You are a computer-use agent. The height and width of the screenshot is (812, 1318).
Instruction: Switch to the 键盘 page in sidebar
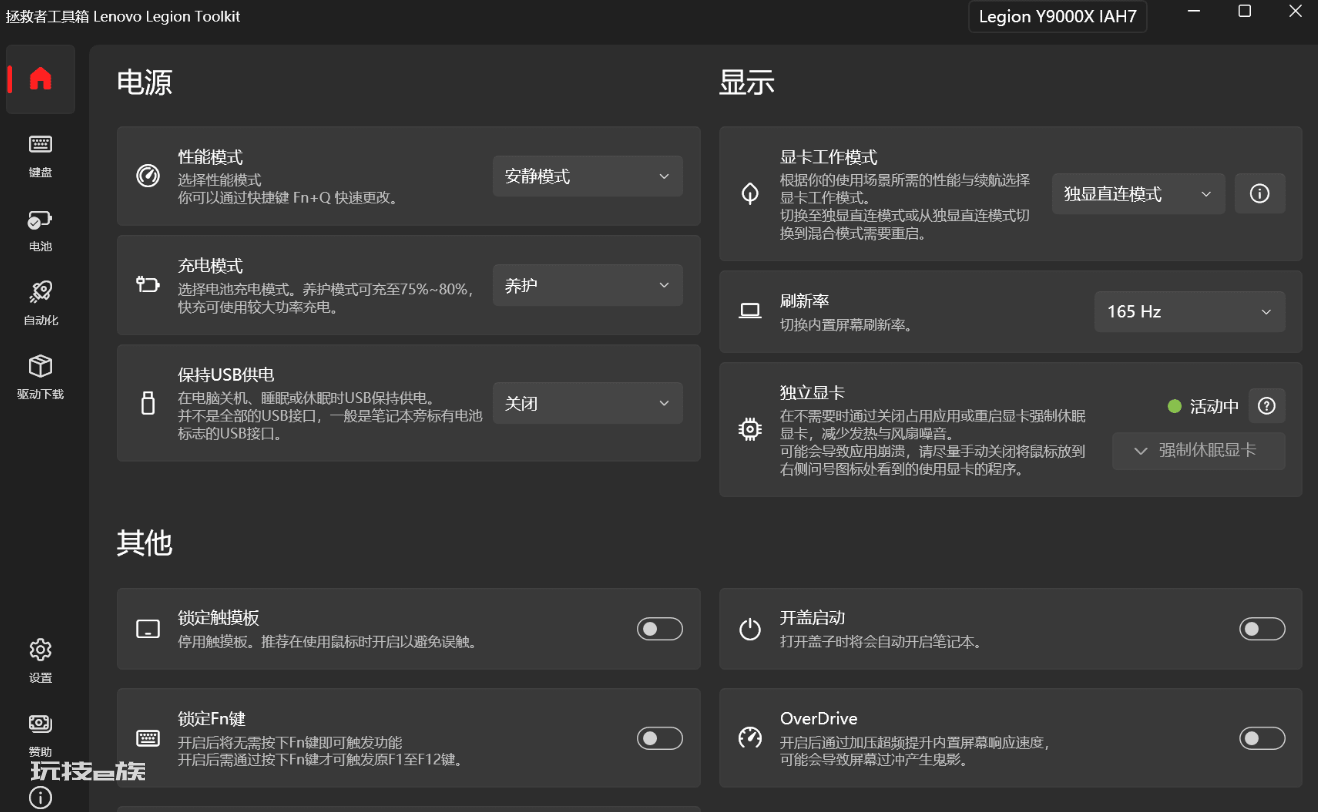[x=40, y=156]
